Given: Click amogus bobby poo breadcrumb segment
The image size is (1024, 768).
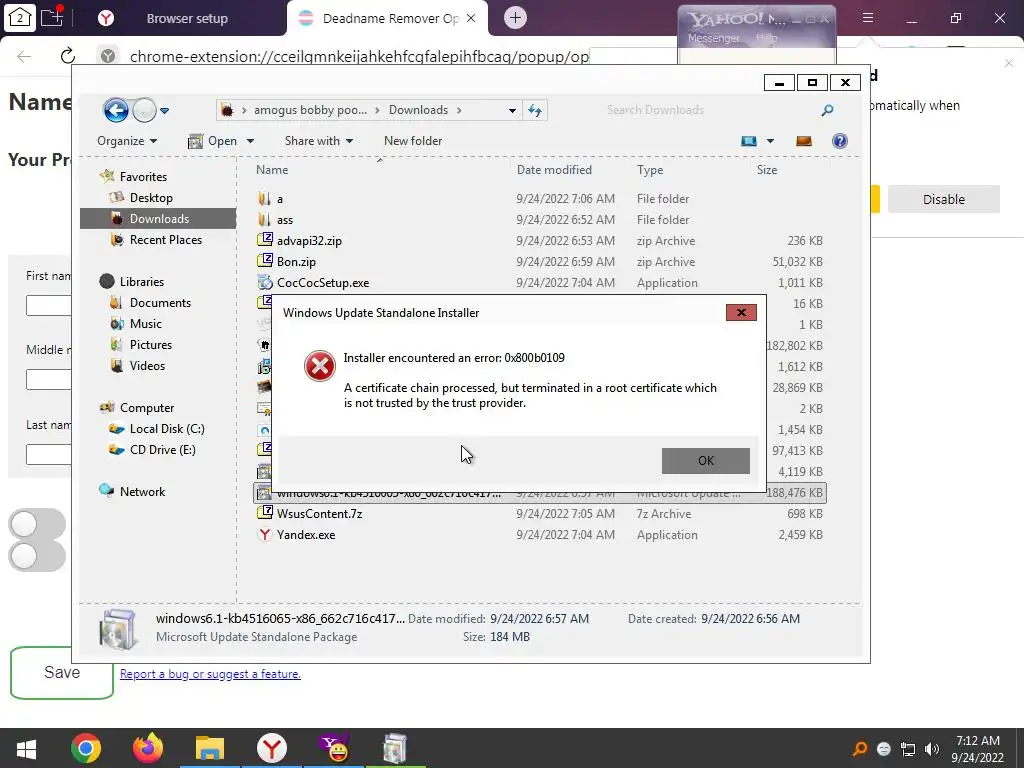Looking at the screenshot, I should [x=310, y=110].
